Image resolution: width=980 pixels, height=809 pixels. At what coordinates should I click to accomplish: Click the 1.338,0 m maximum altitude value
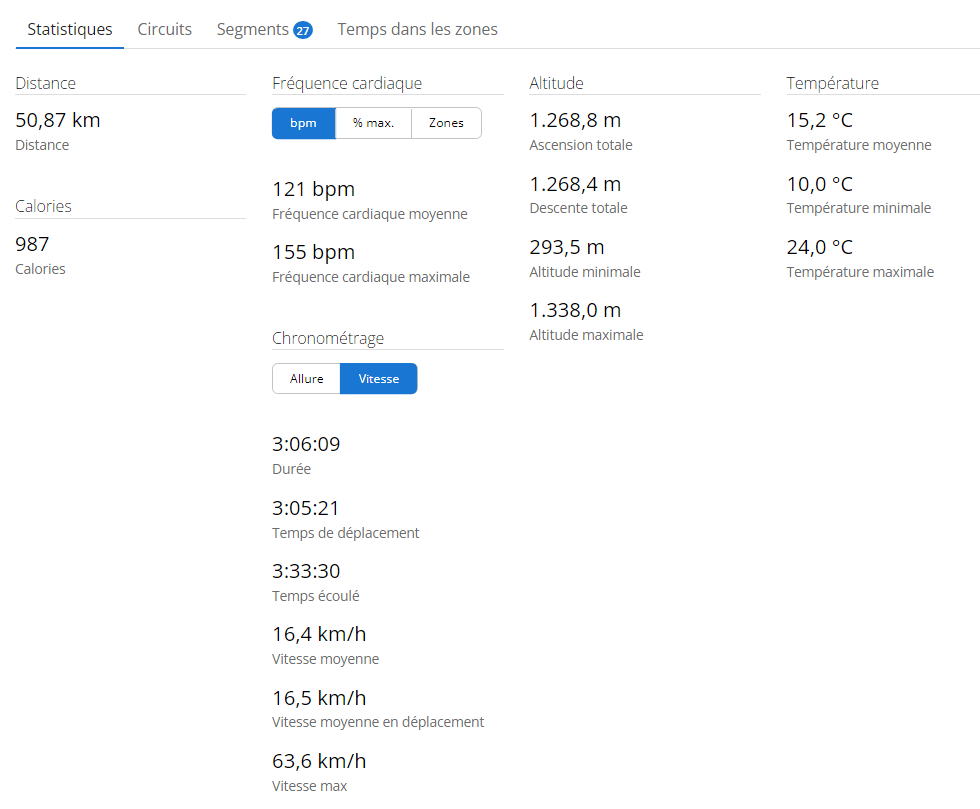pyautogui.click(x=575, y=310)
